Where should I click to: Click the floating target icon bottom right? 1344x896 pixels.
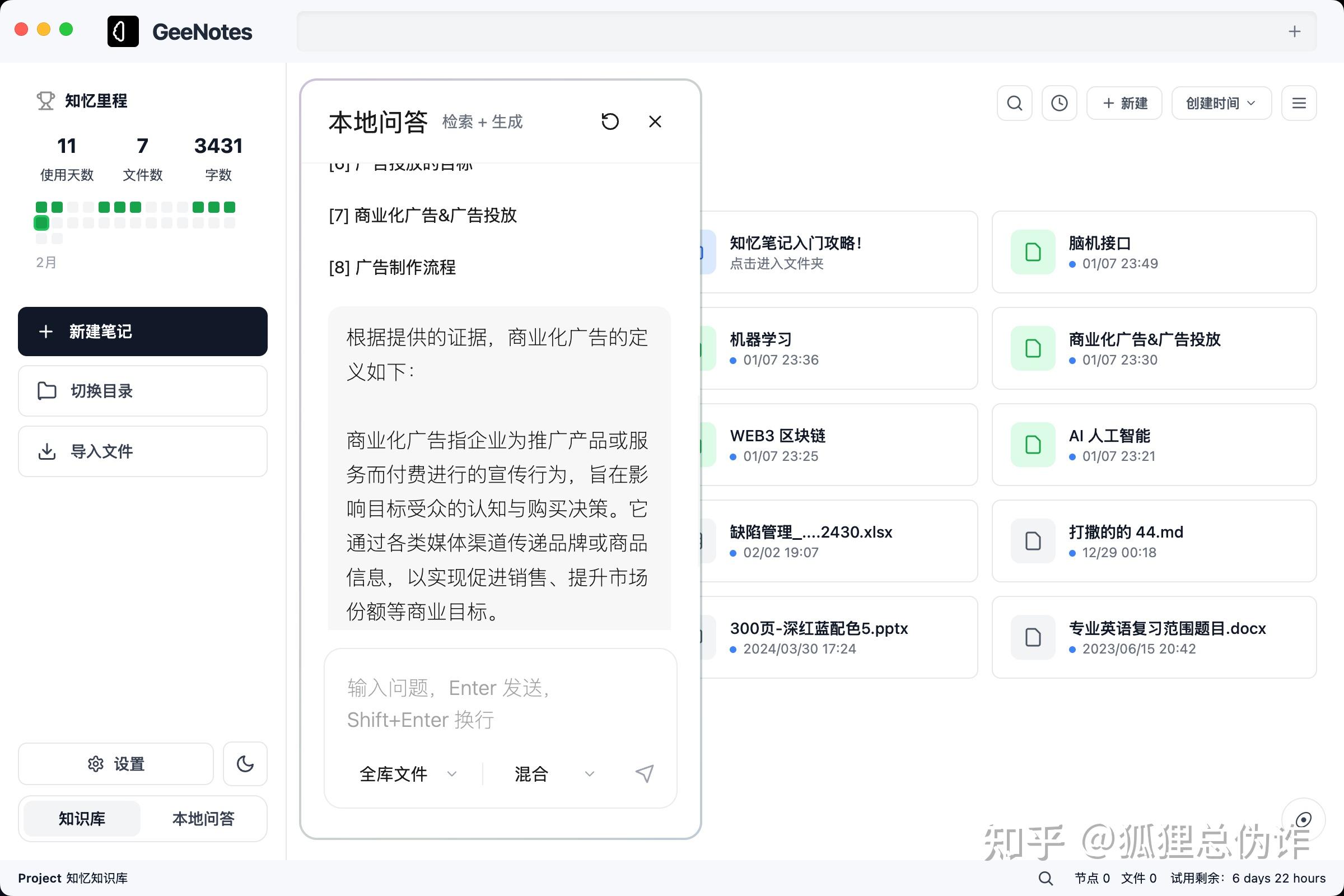(1304, 819)
